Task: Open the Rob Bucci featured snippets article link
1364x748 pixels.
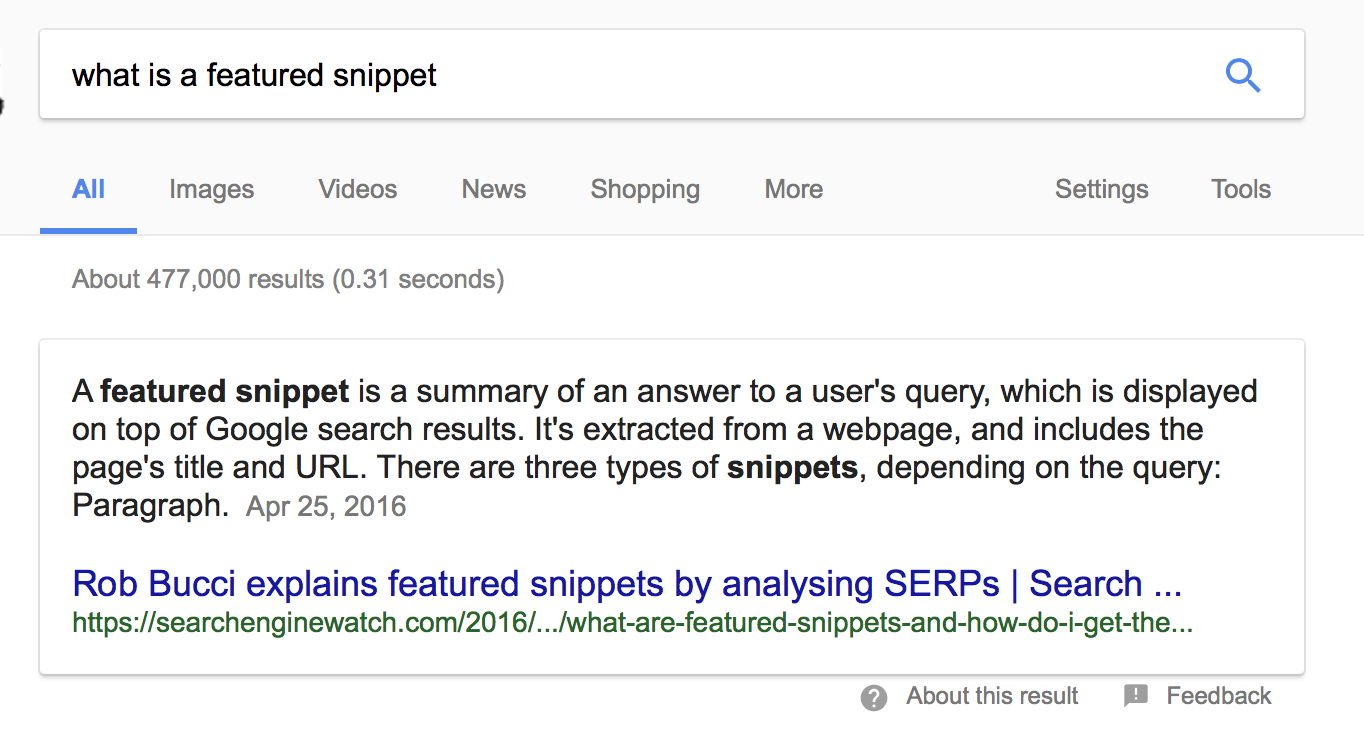Action: (x=627, y=584)
